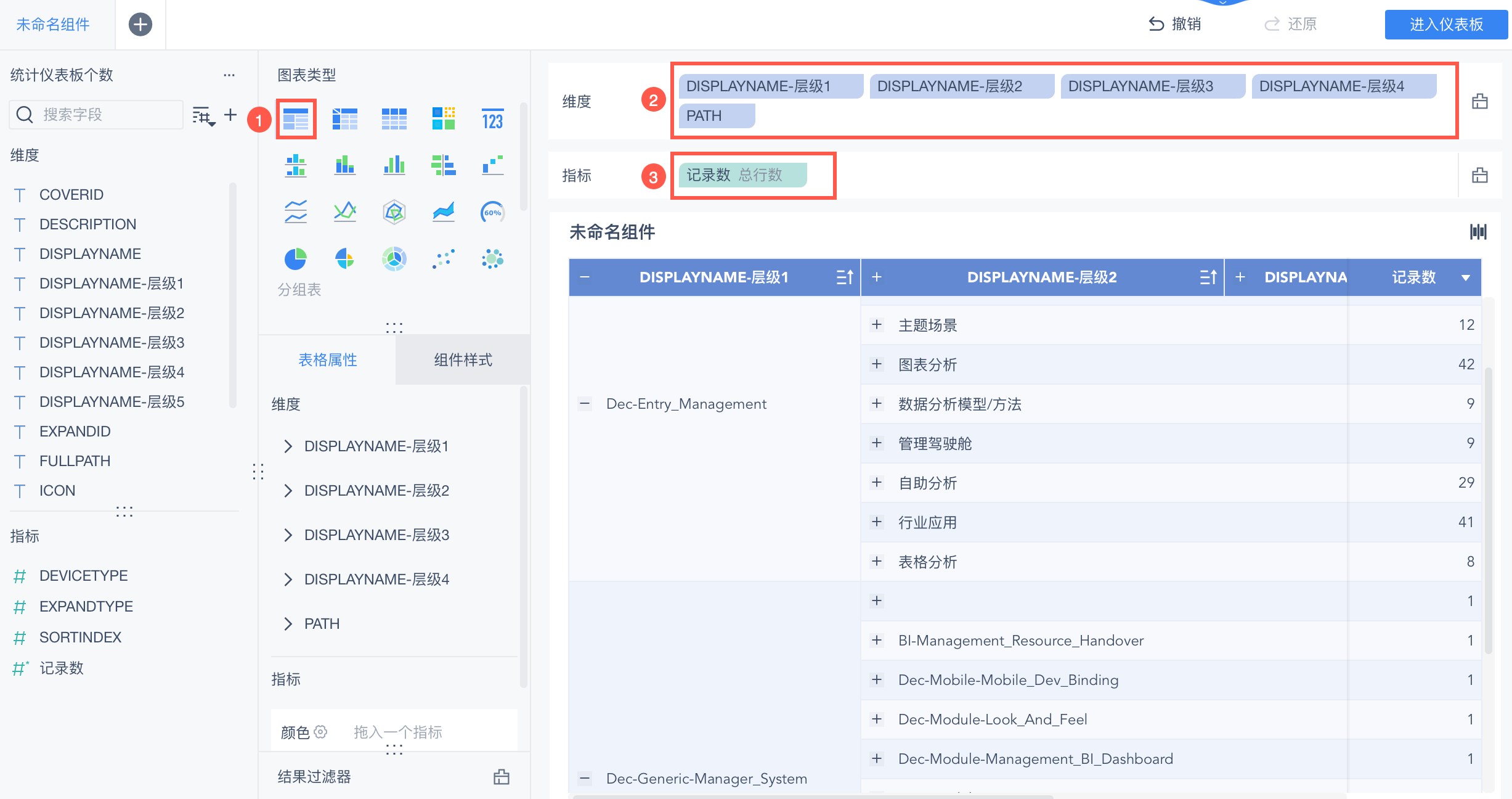The height and width of the screenshot is (799, 1512).
Task: Choose the KPI 123 number chart icon
Action: point(492,120)
